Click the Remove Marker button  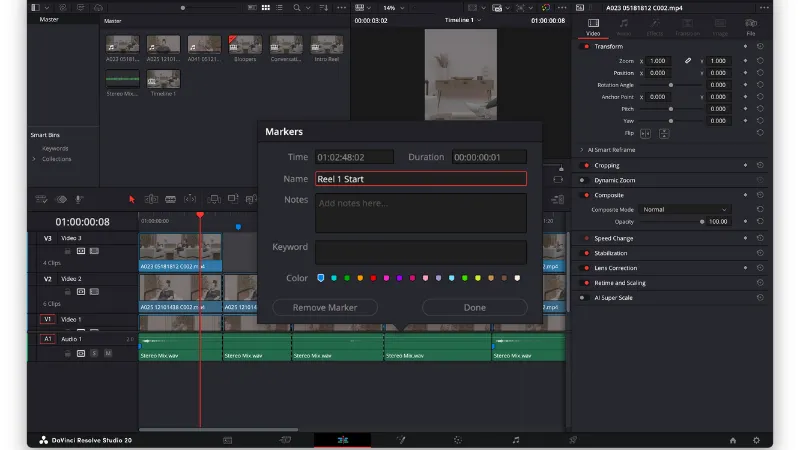click(325, 308)
